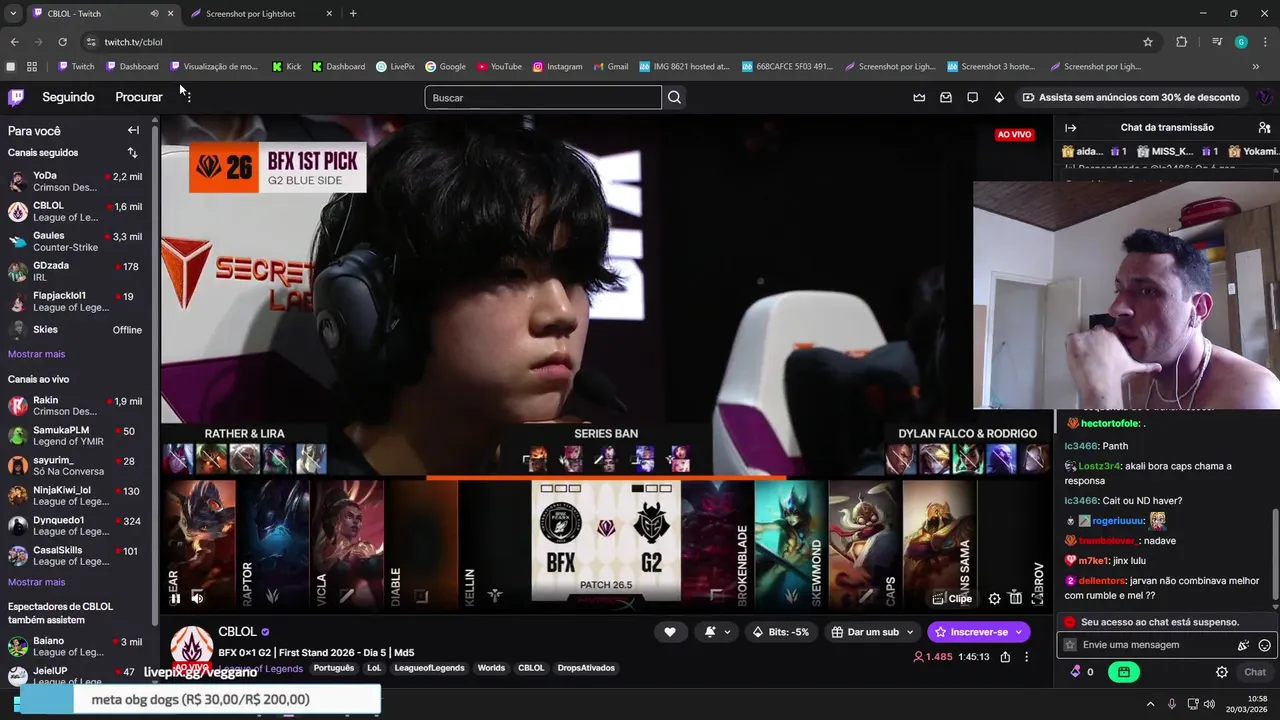
Task: Click the Buscar search field
Action: pyautogui.click(x=543, y=97)
